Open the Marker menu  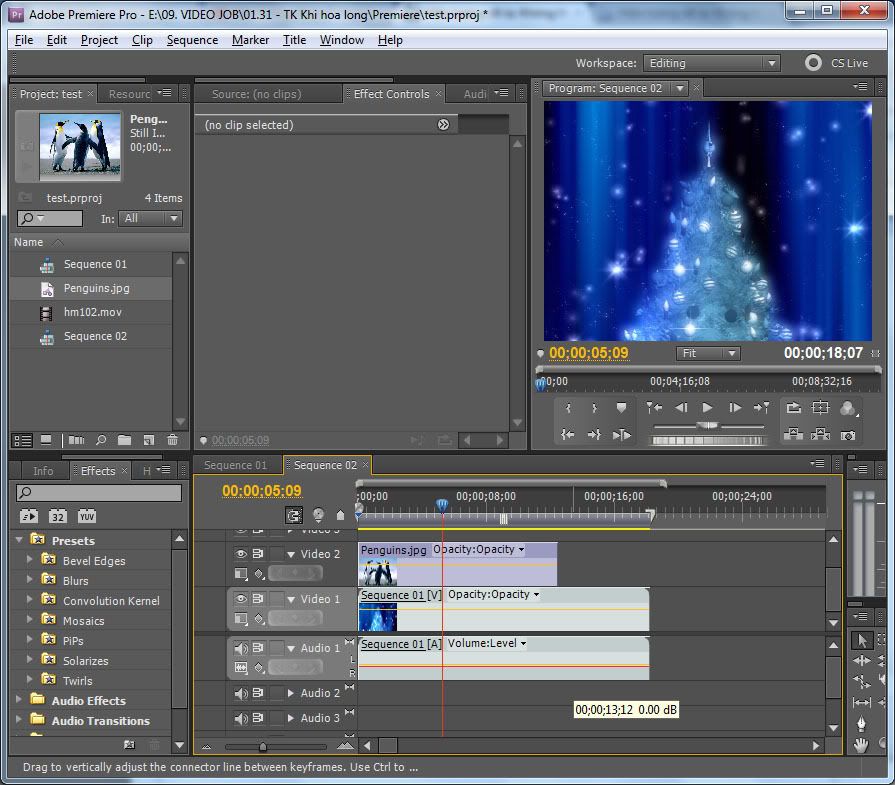point(250,40)
